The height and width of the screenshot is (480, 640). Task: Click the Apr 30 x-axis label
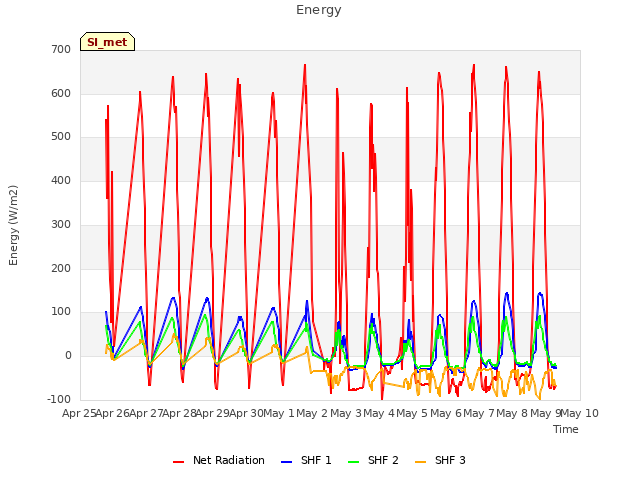pos(246,413)
